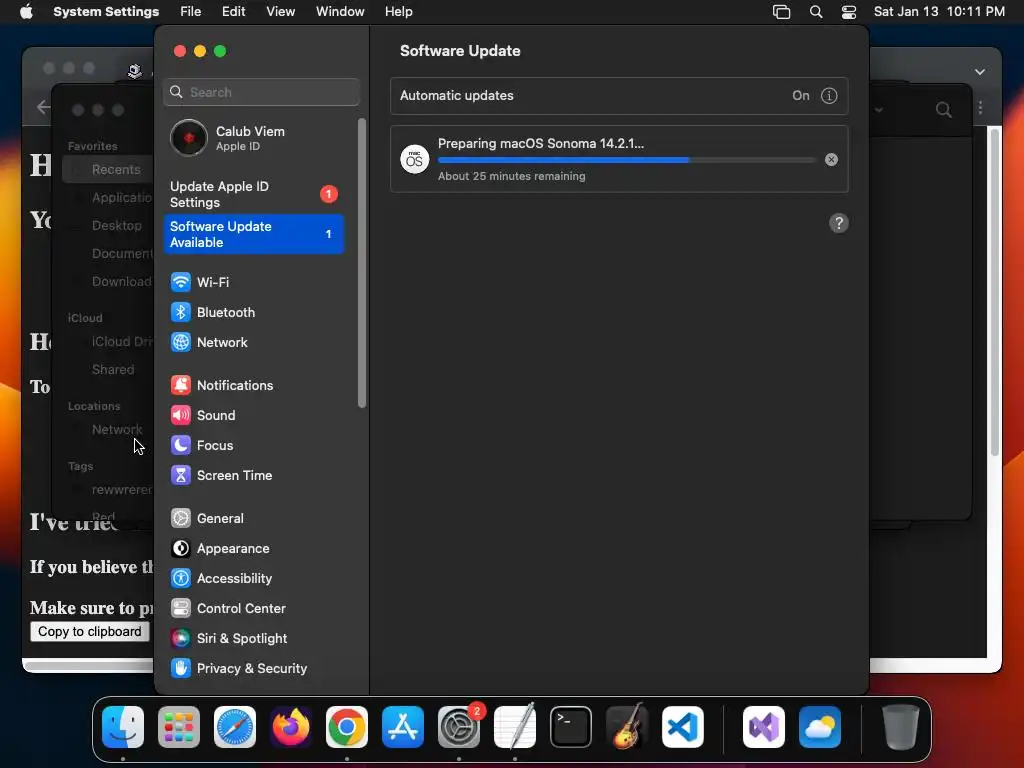The height and width of the screenshot is (768, 1024).
Task: Open Stage Manager menu bar icon
Action: (x=782, y=12)
